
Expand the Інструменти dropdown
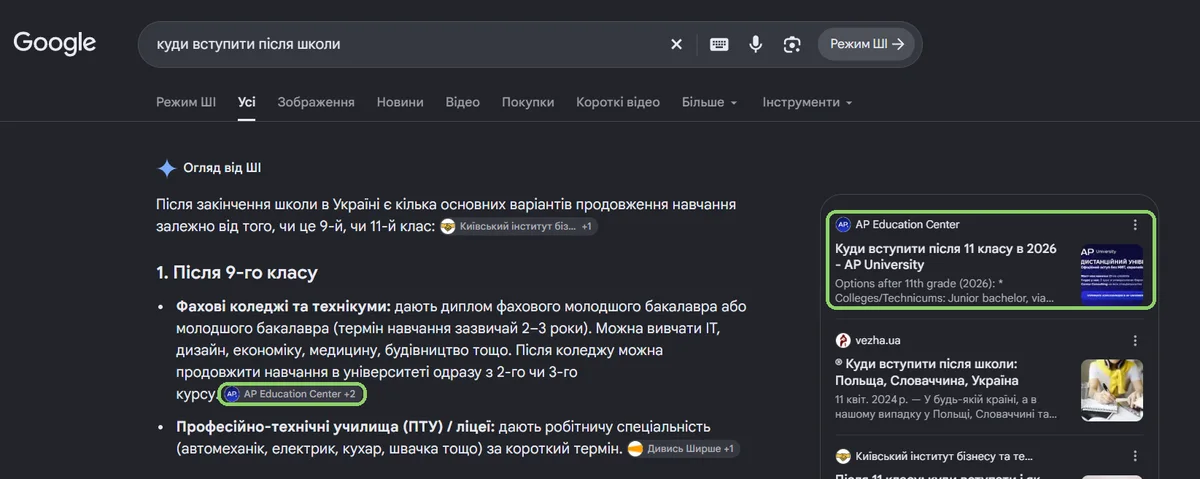tap(808, 102)
